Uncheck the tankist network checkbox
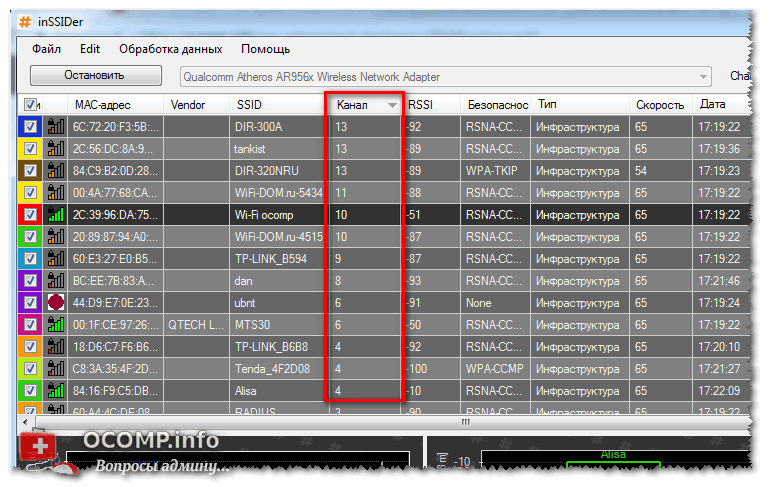 point(30,149)
